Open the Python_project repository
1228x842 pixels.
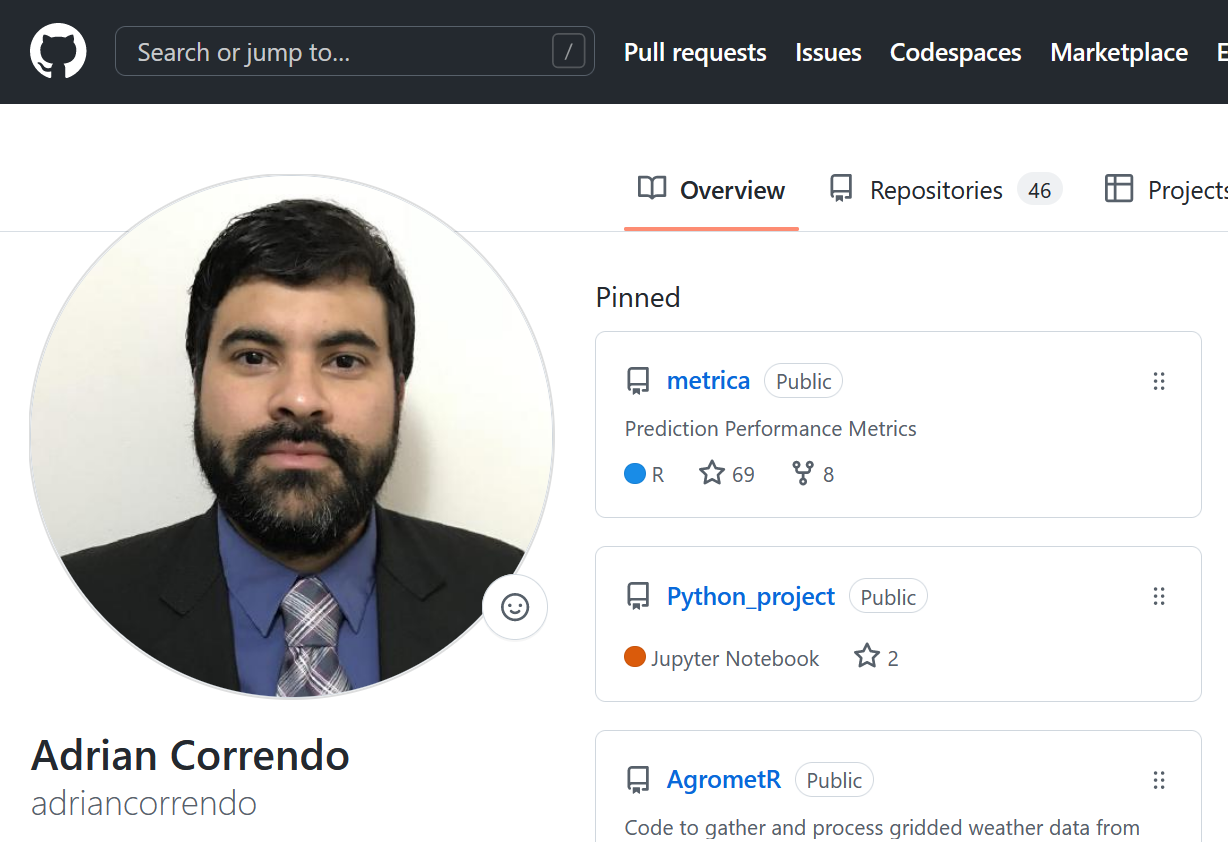click(751, 596)
